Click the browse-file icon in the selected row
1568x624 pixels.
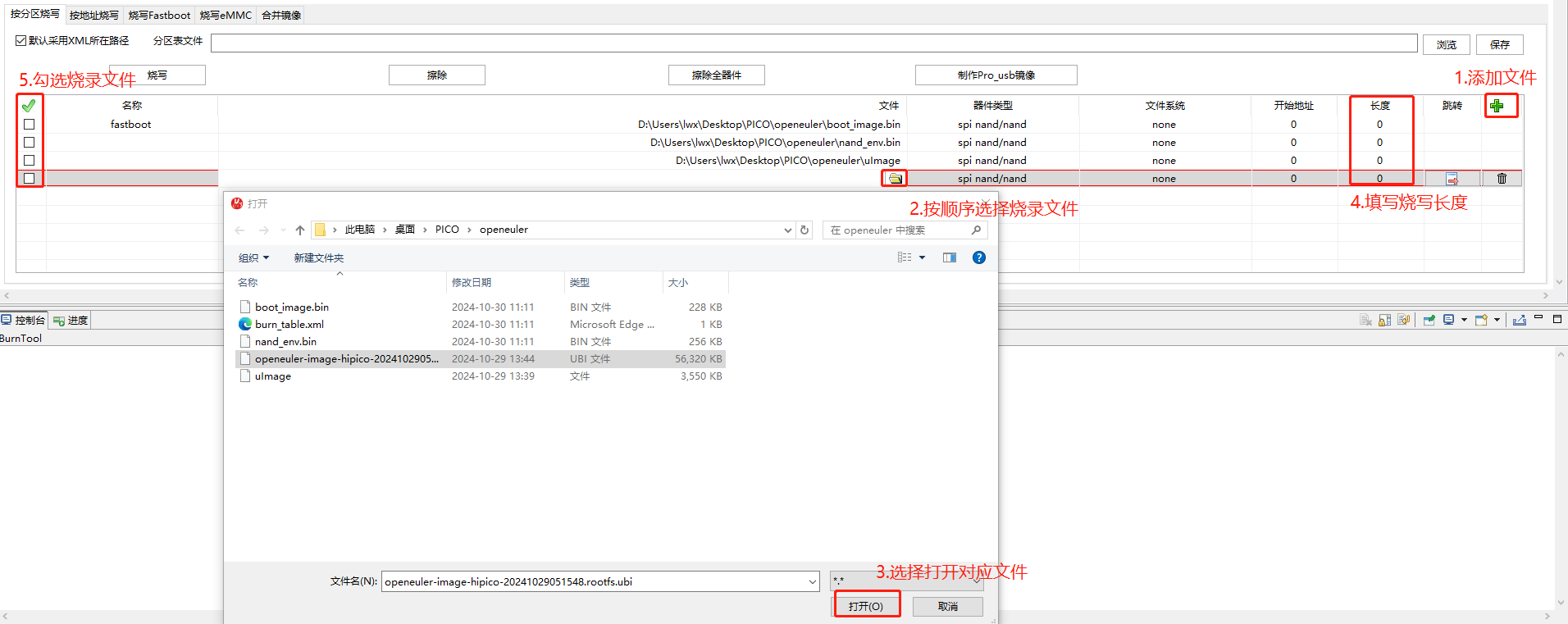[895, 179]
